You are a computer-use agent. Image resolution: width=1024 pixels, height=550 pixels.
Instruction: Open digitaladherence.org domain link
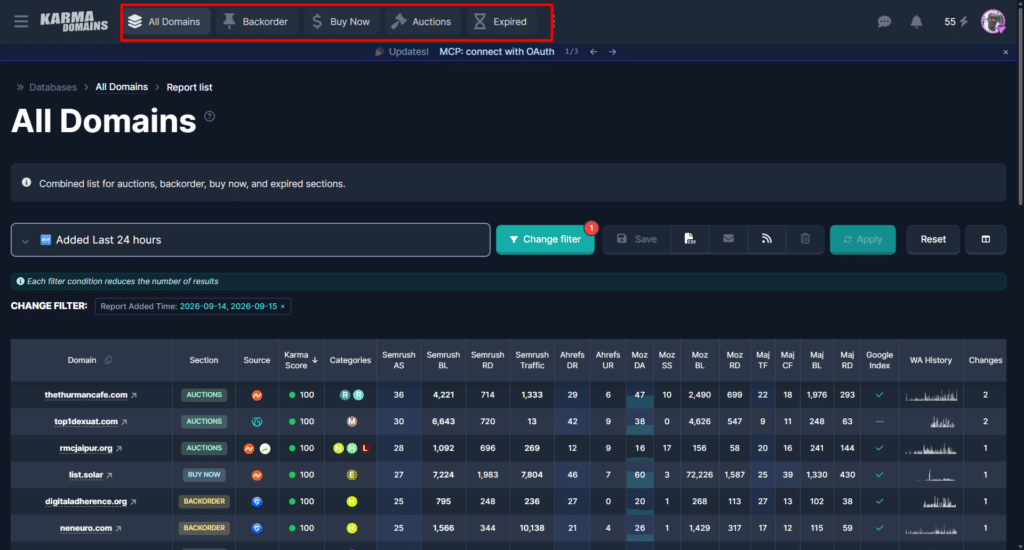click(x=86, y=502)
